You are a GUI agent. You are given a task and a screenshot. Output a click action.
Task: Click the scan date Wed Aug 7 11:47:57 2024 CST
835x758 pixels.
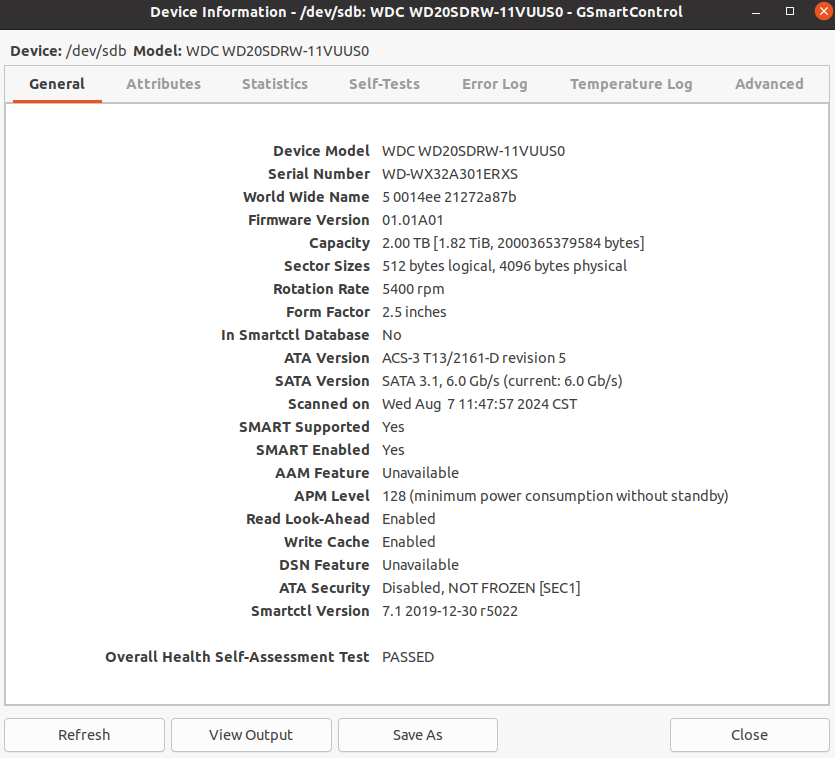coord(479,404)
